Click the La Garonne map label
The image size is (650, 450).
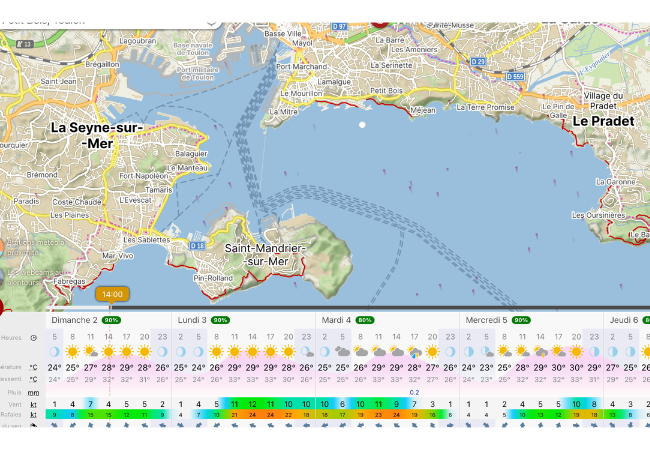pyautogui.click(x=616, y=182)
